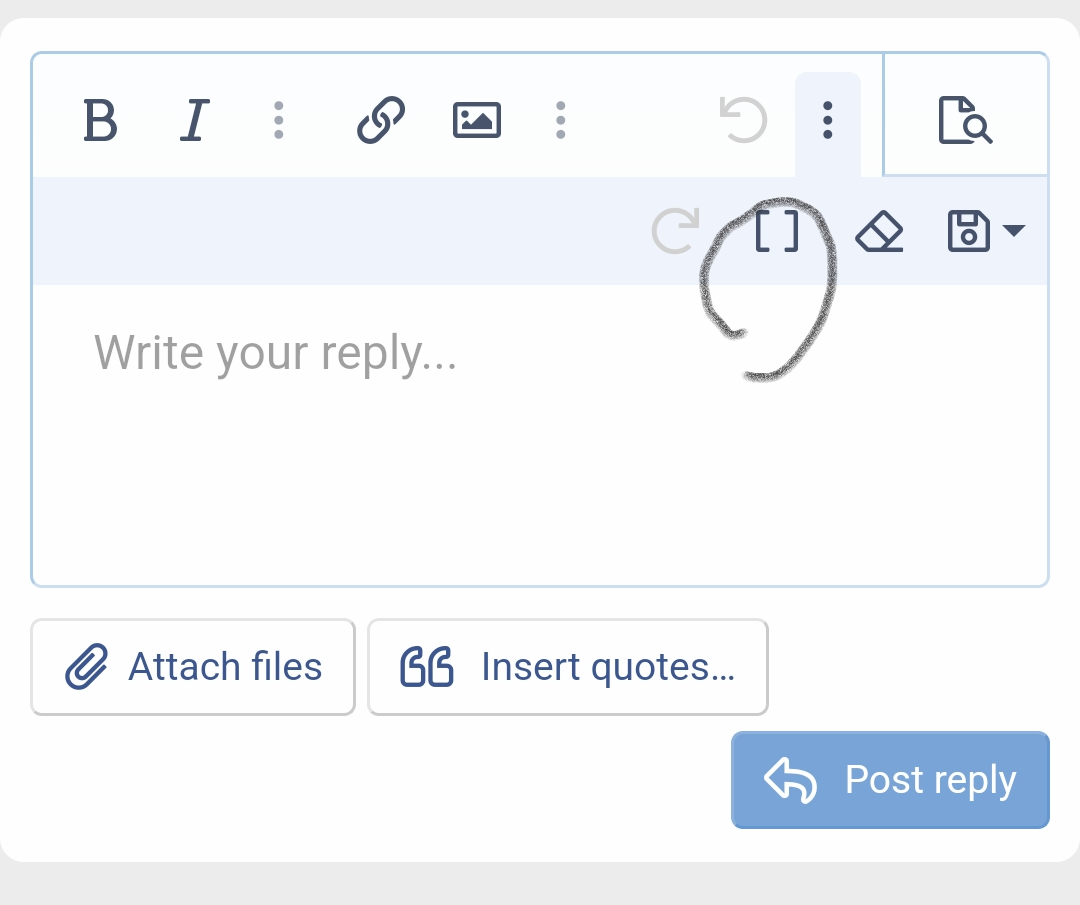1080x905 pixels.
Task: Submit with the Post reply button
Action: coord(891,780)
